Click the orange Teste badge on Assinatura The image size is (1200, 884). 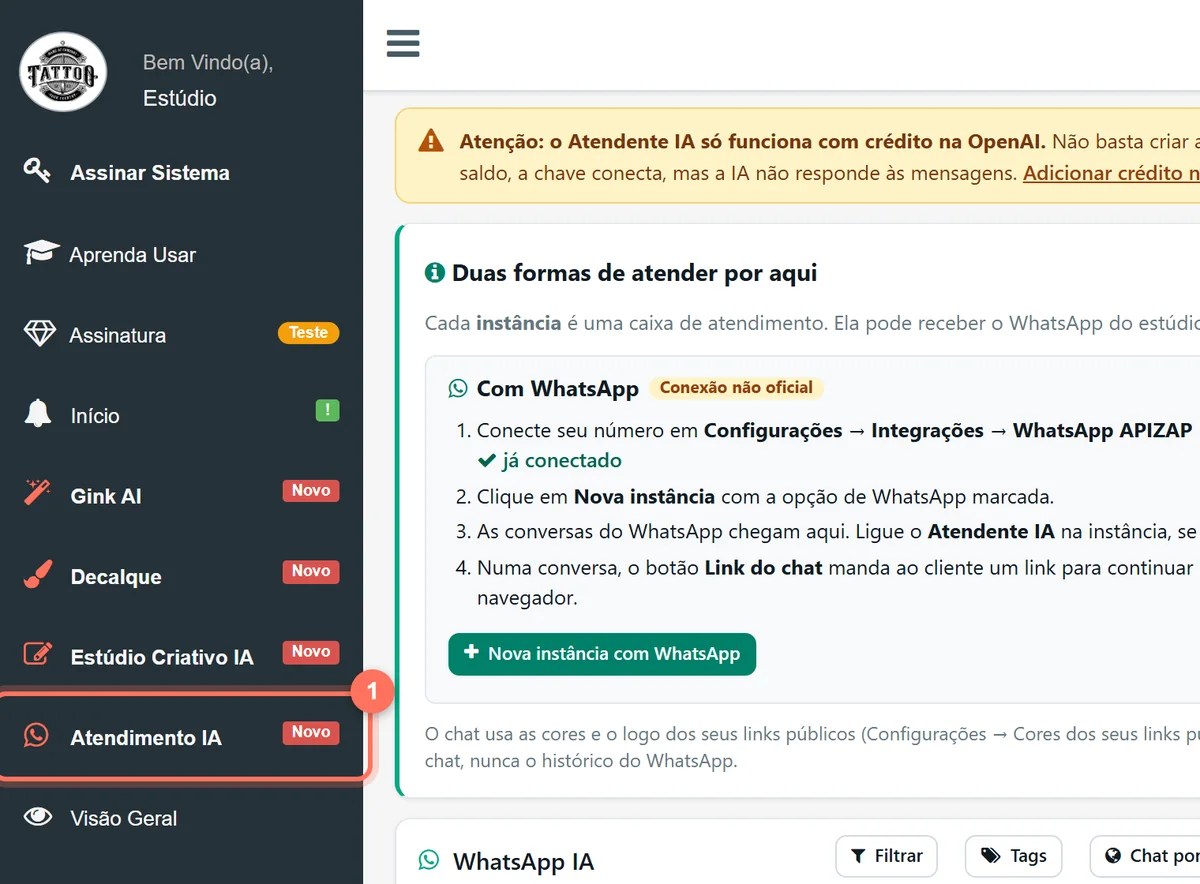point(309,332)
